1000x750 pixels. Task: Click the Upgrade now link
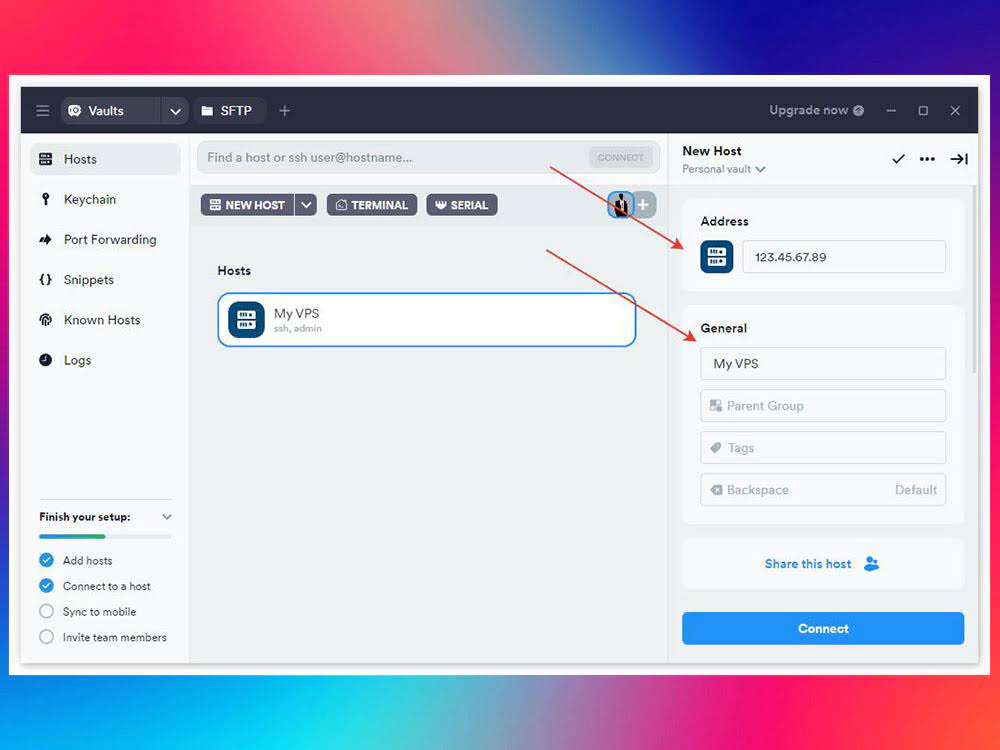click(x=816, y=110)
